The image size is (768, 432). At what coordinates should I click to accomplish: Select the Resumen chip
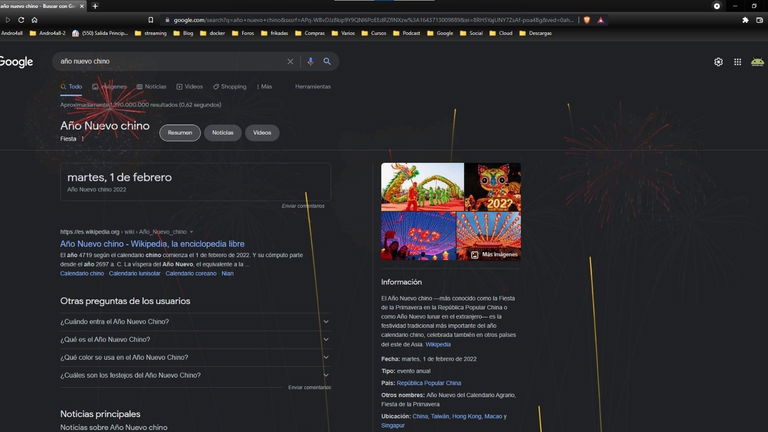coord(180,133)
